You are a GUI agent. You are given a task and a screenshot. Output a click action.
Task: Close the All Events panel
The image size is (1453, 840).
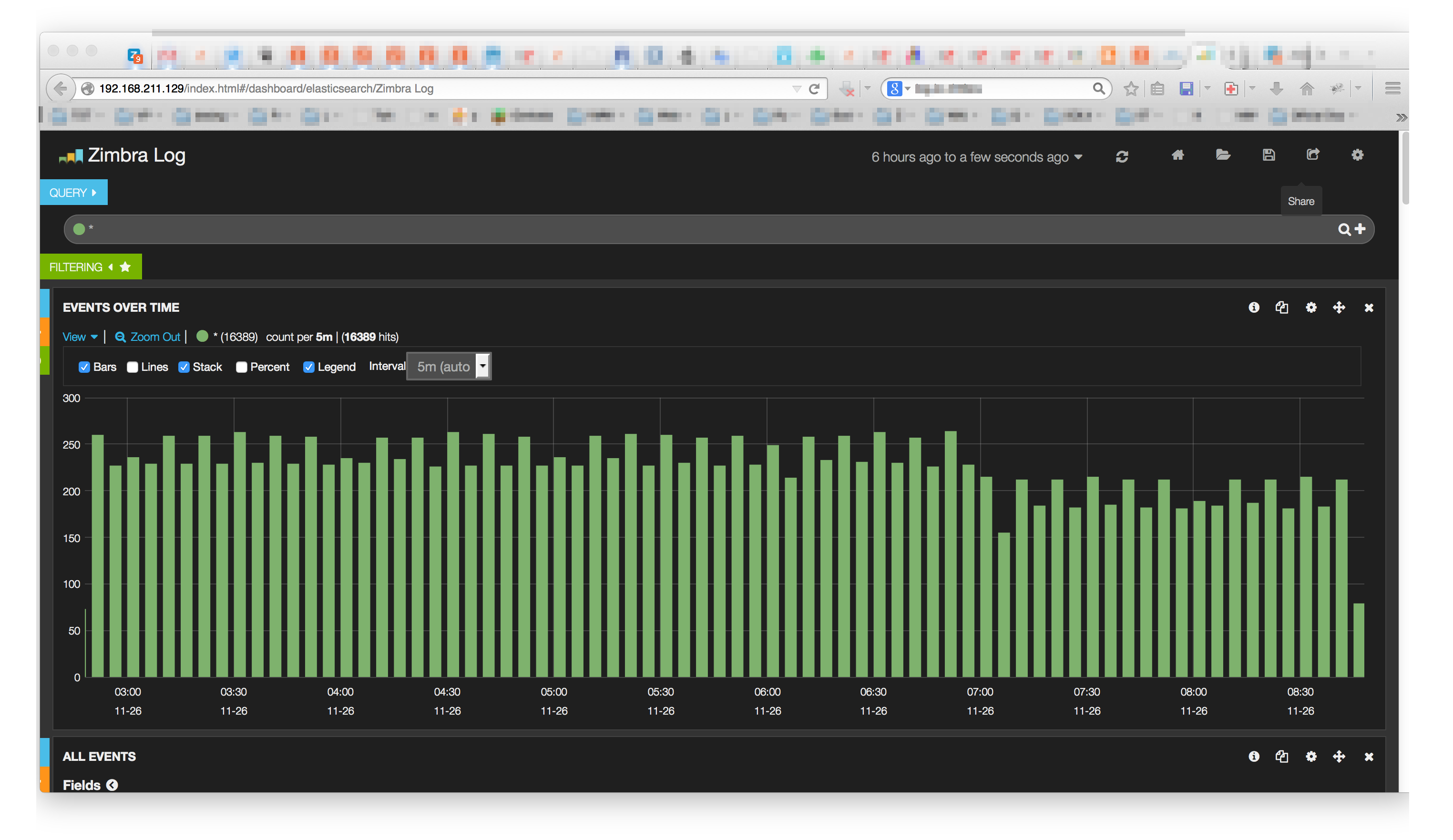pyautogui.click(x=1368, y=757)
